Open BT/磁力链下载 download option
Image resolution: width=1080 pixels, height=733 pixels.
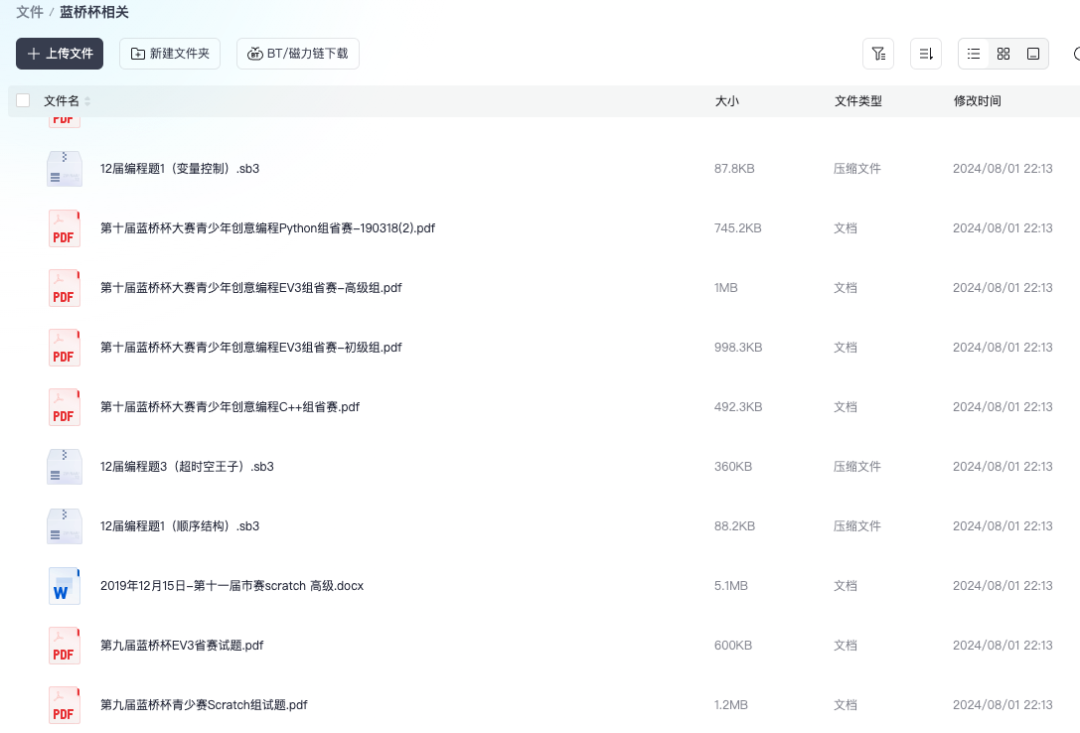pyautogui.click(x=298, y=54)
